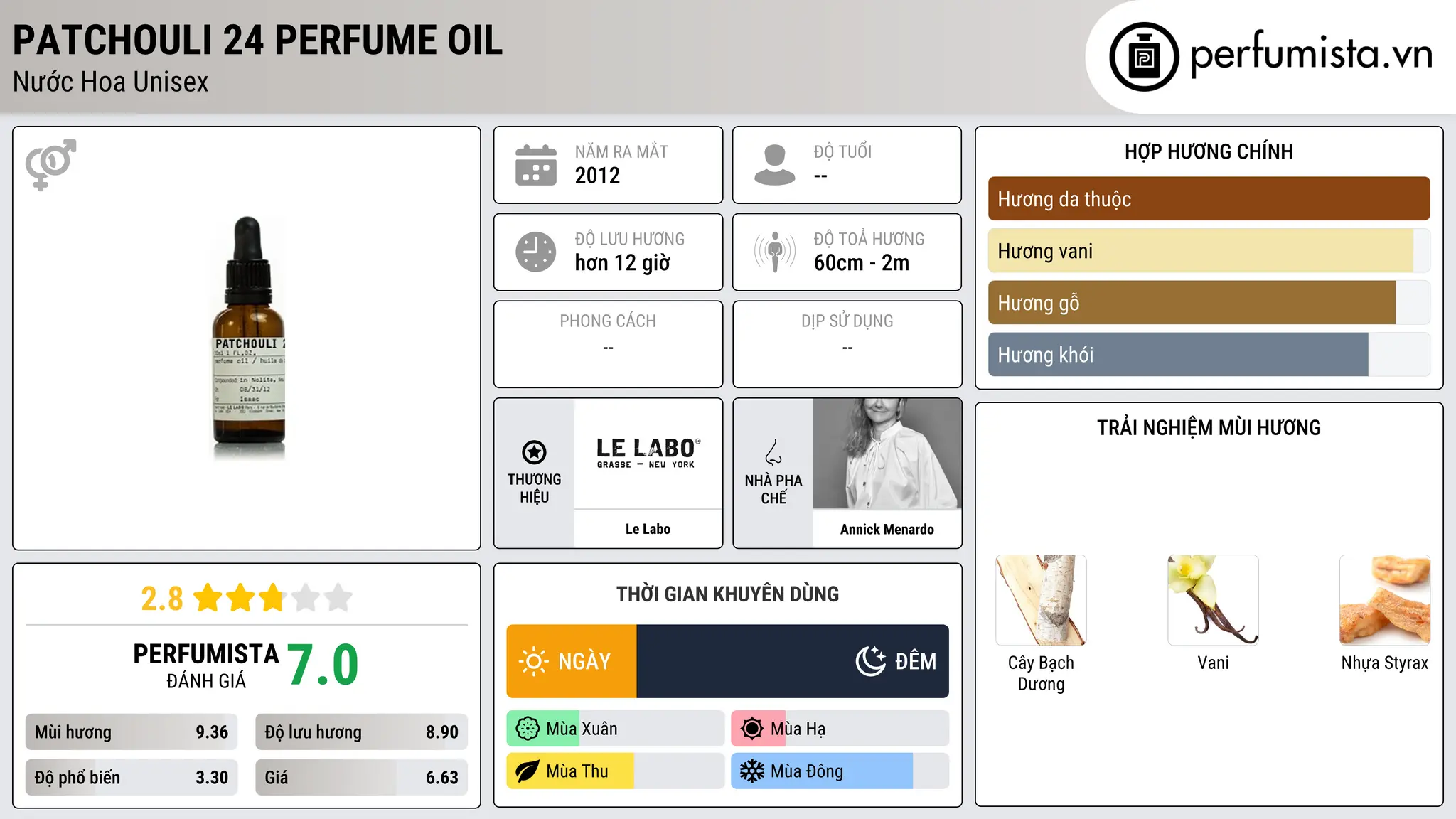The width and height of the screenshot is (1456, 819).
Task: Click the flower icon for Mùa Xuân
Action: click(528, 729)
